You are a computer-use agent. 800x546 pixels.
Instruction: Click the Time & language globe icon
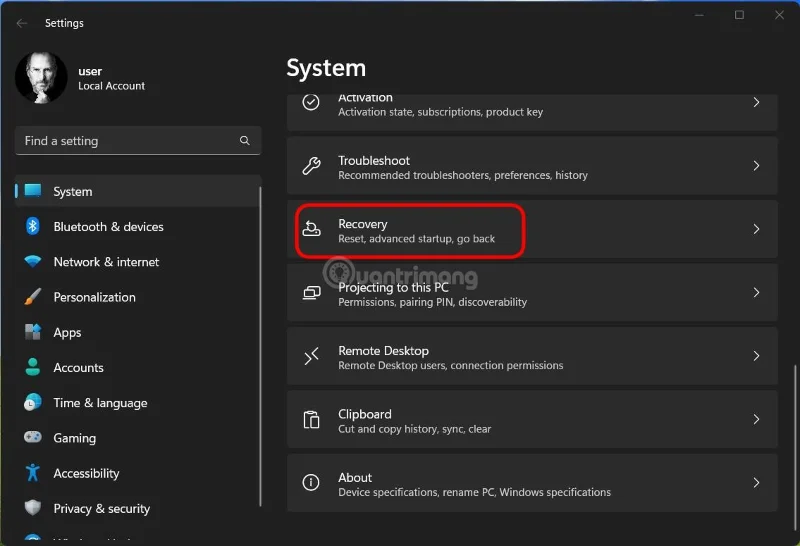point(33,402)
